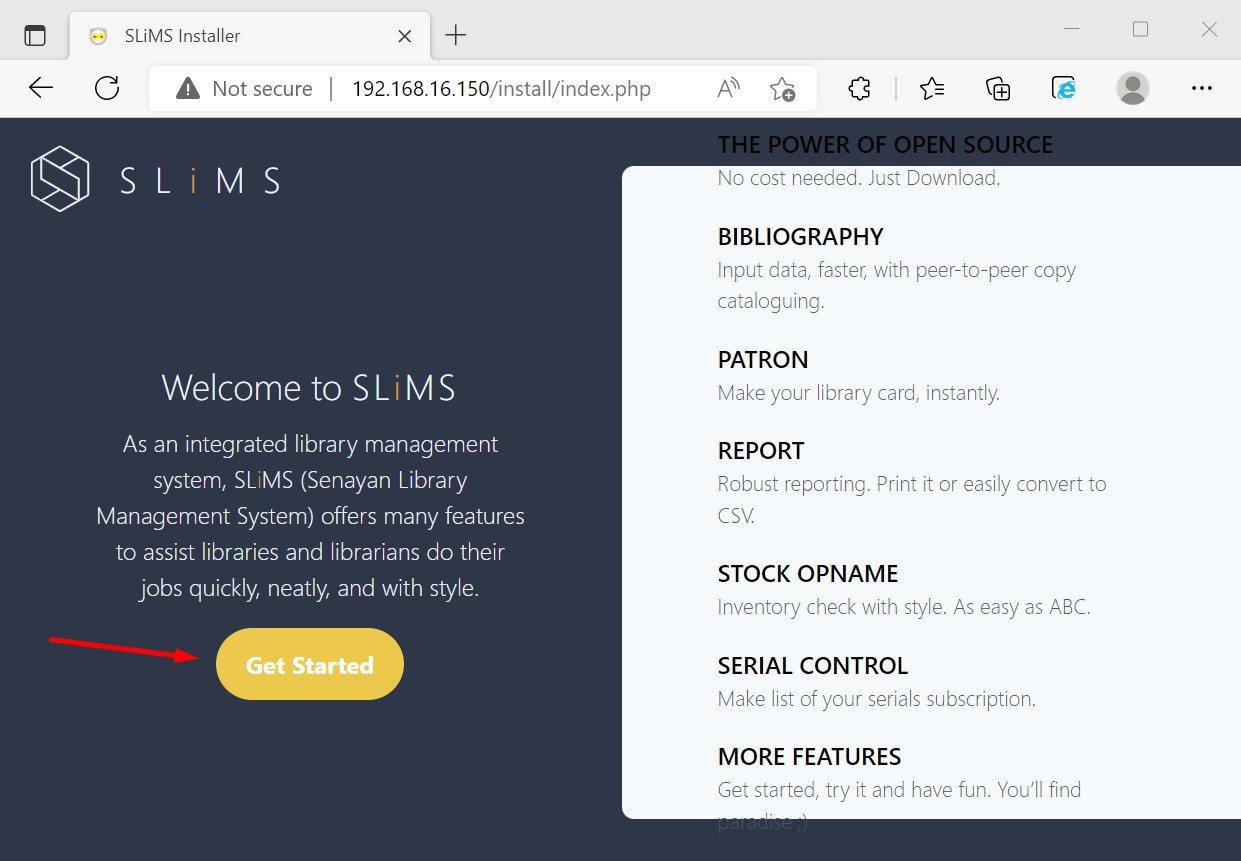Expand the Settings and more menu
This screenshot has width=1241, height=861.
click(1202, 89)
